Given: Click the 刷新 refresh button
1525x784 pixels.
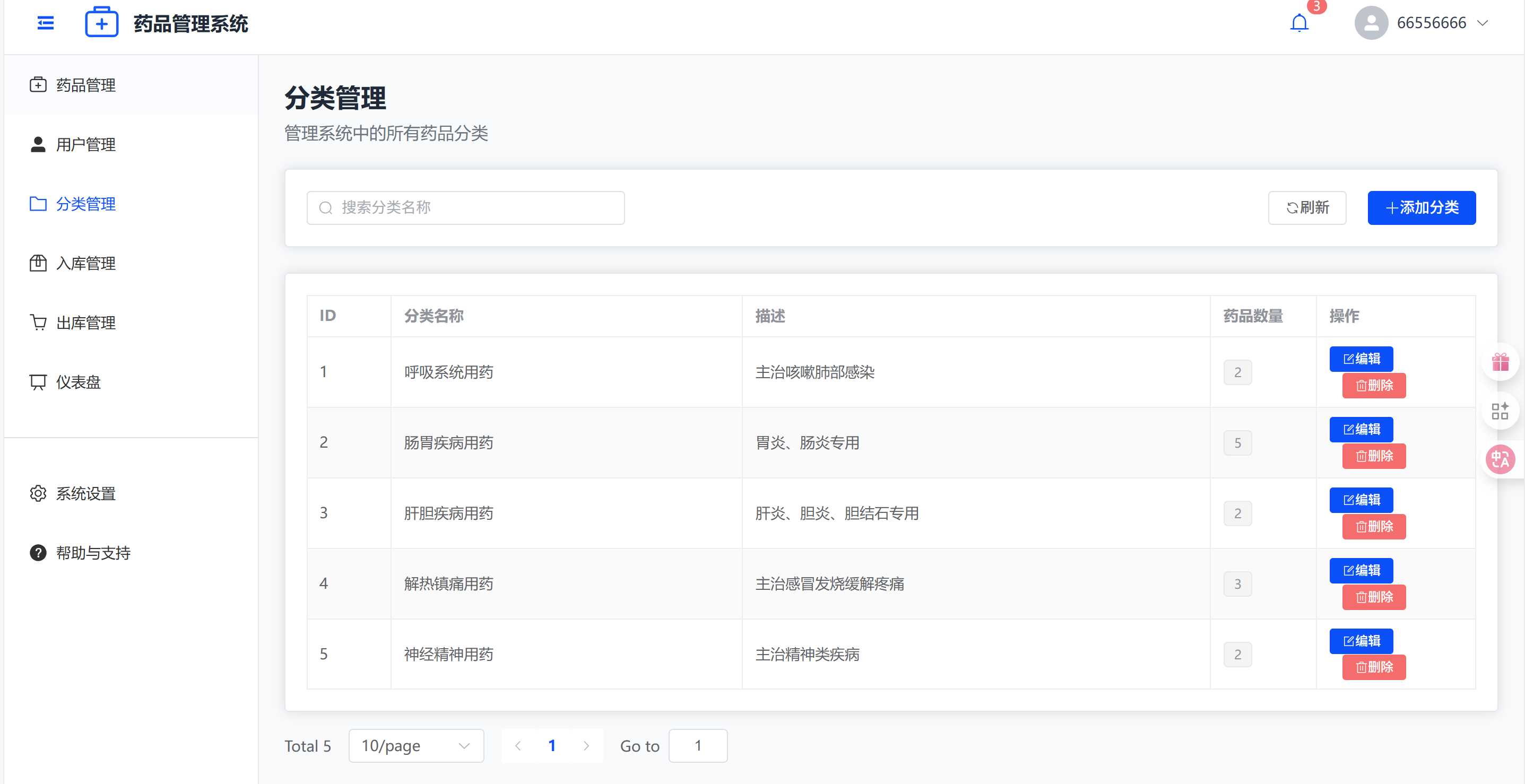Looking at the screenshot, I should click(x=1306, y=208).
